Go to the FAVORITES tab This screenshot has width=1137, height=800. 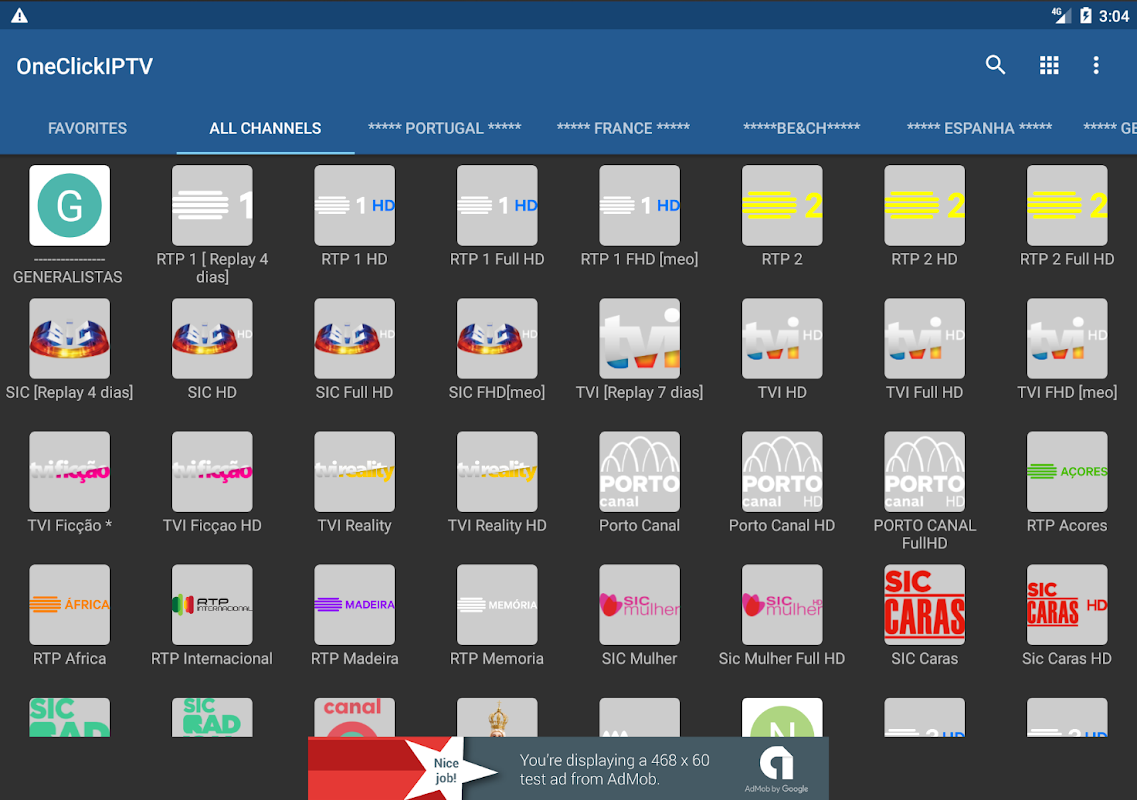pos(87,128)
